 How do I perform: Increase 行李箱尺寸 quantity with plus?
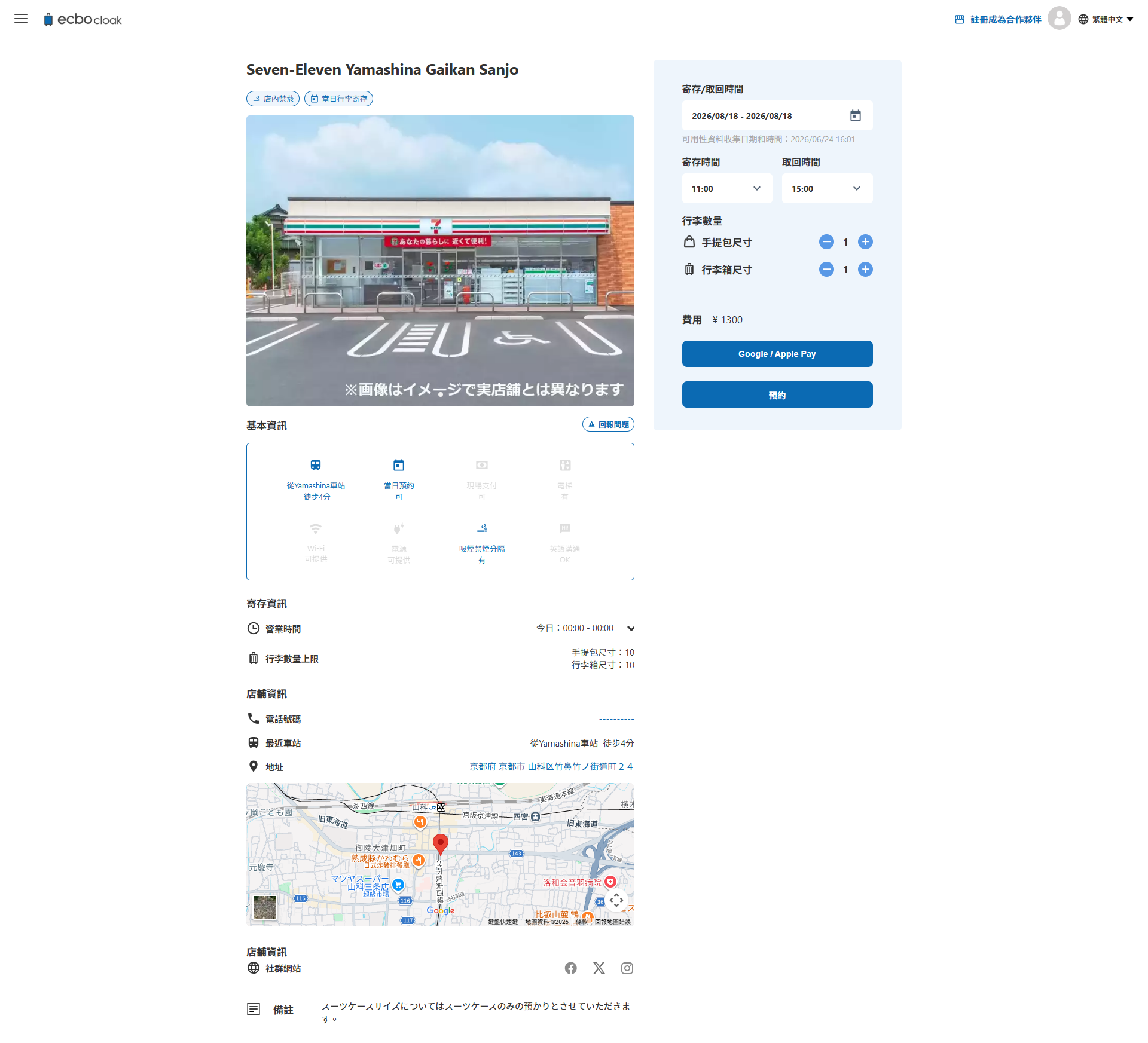[x=865, y=270]
